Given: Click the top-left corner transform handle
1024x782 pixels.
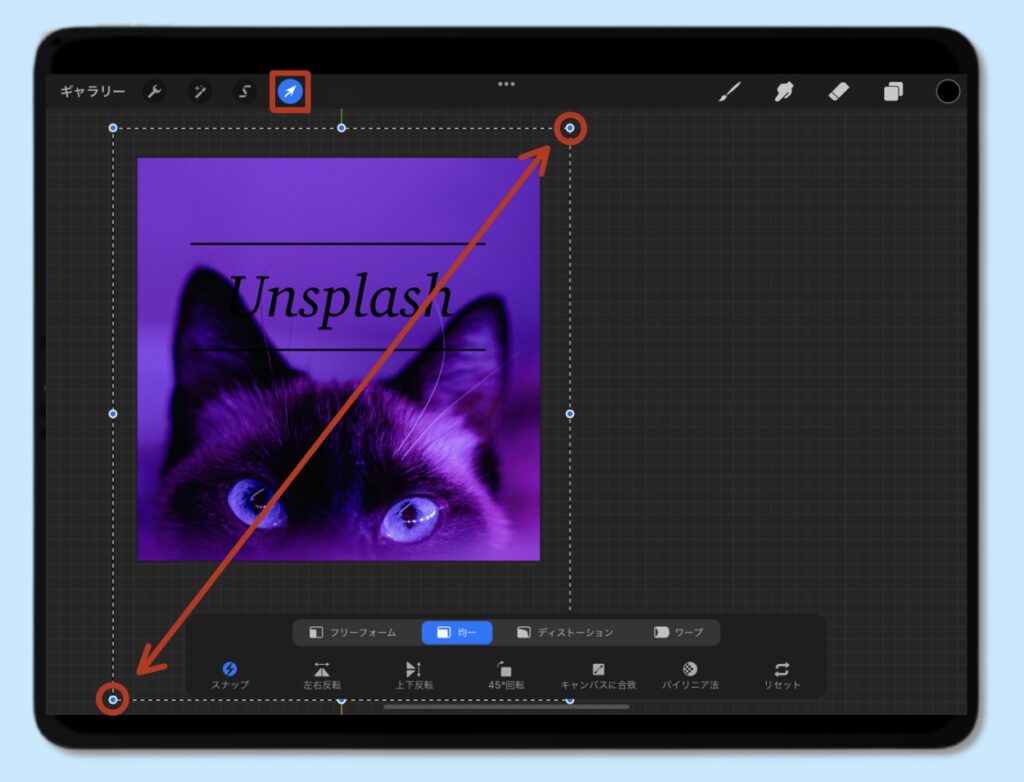Looking at the screenshot, I should click(x=113, y=128).
